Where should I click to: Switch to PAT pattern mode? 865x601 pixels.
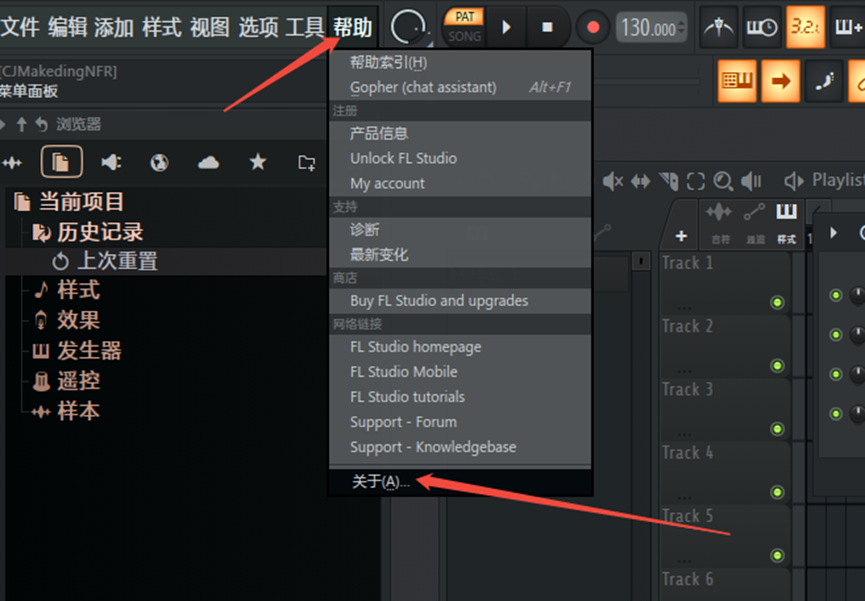[x=464, y=17]
